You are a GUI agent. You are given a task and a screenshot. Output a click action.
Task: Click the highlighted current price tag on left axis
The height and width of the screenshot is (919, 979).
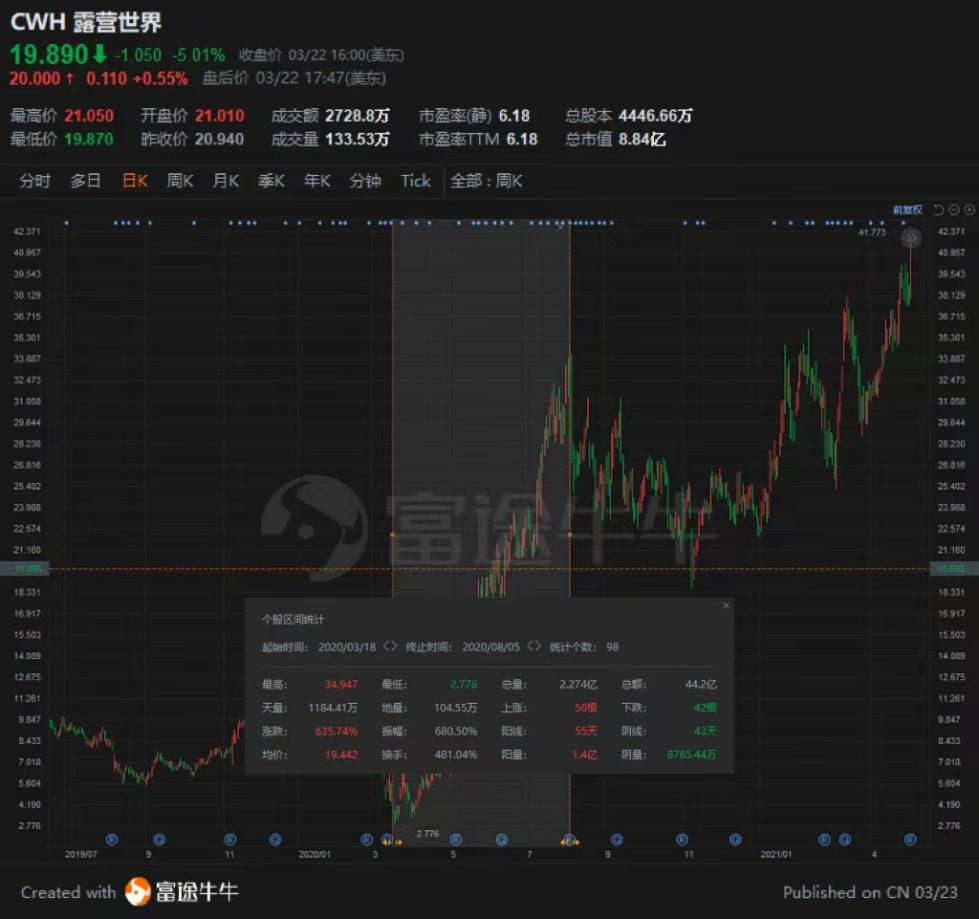point(25,569)
